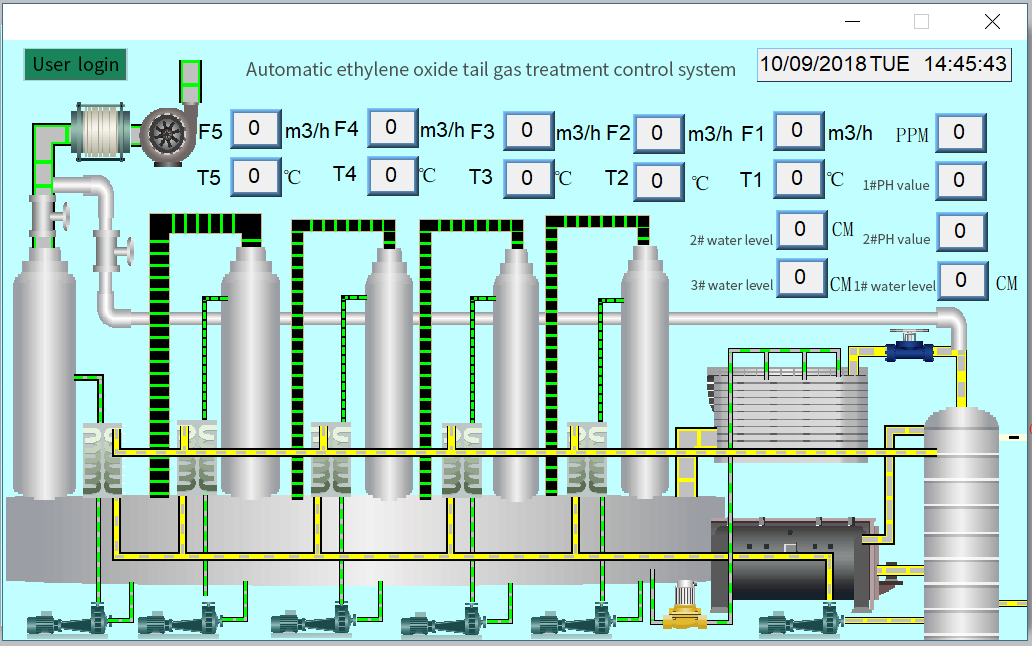Click the 1#PH value field

tap(960, 180)
